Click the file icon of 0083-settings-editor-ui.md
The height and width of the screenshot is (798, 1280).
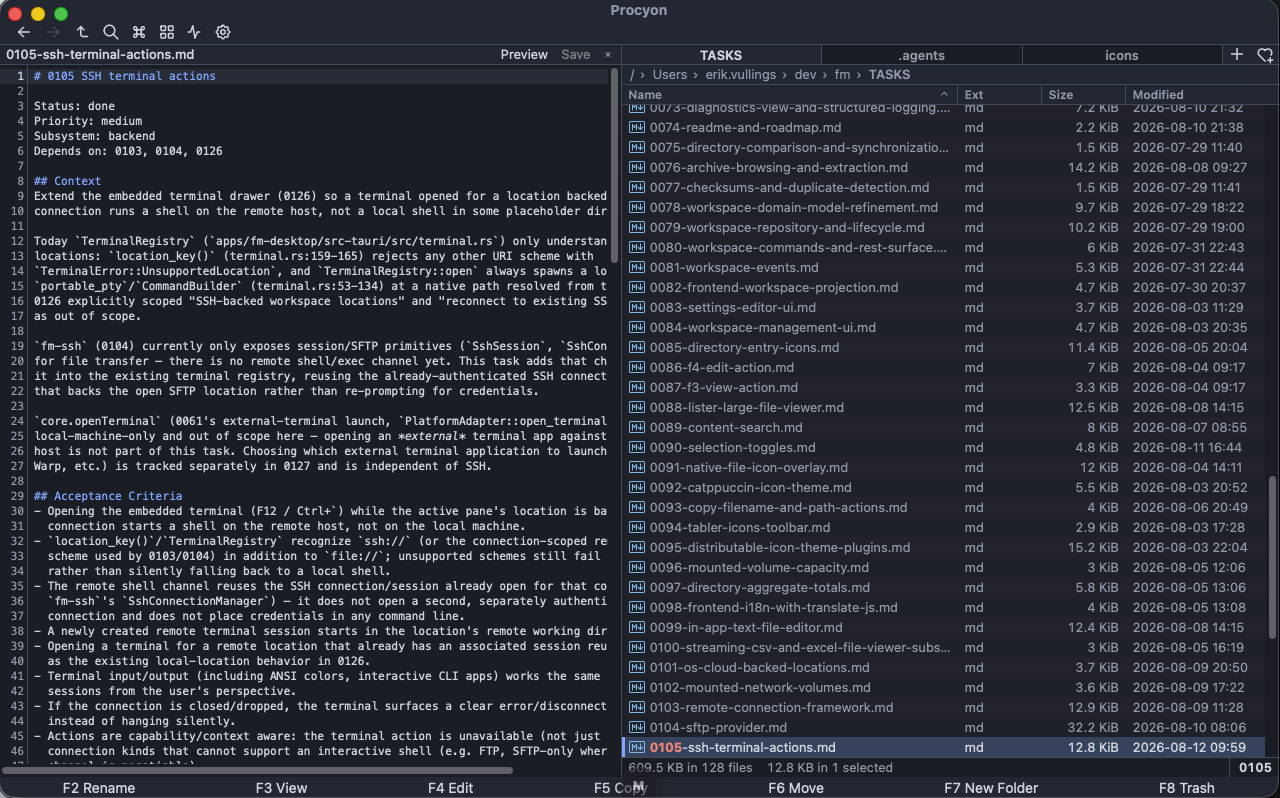pyautogui.click(x=636, y=307)
